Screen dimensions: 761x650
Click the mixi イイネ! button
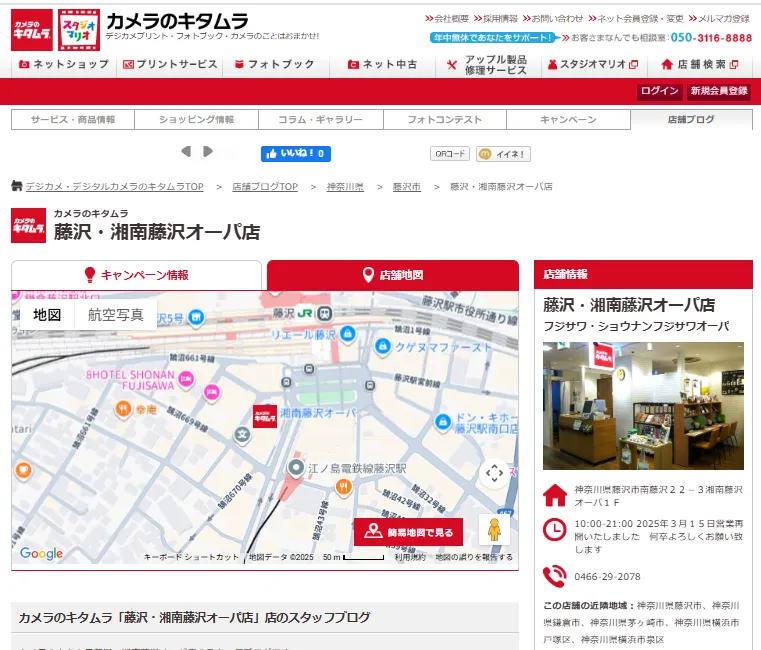pos(503,154)
